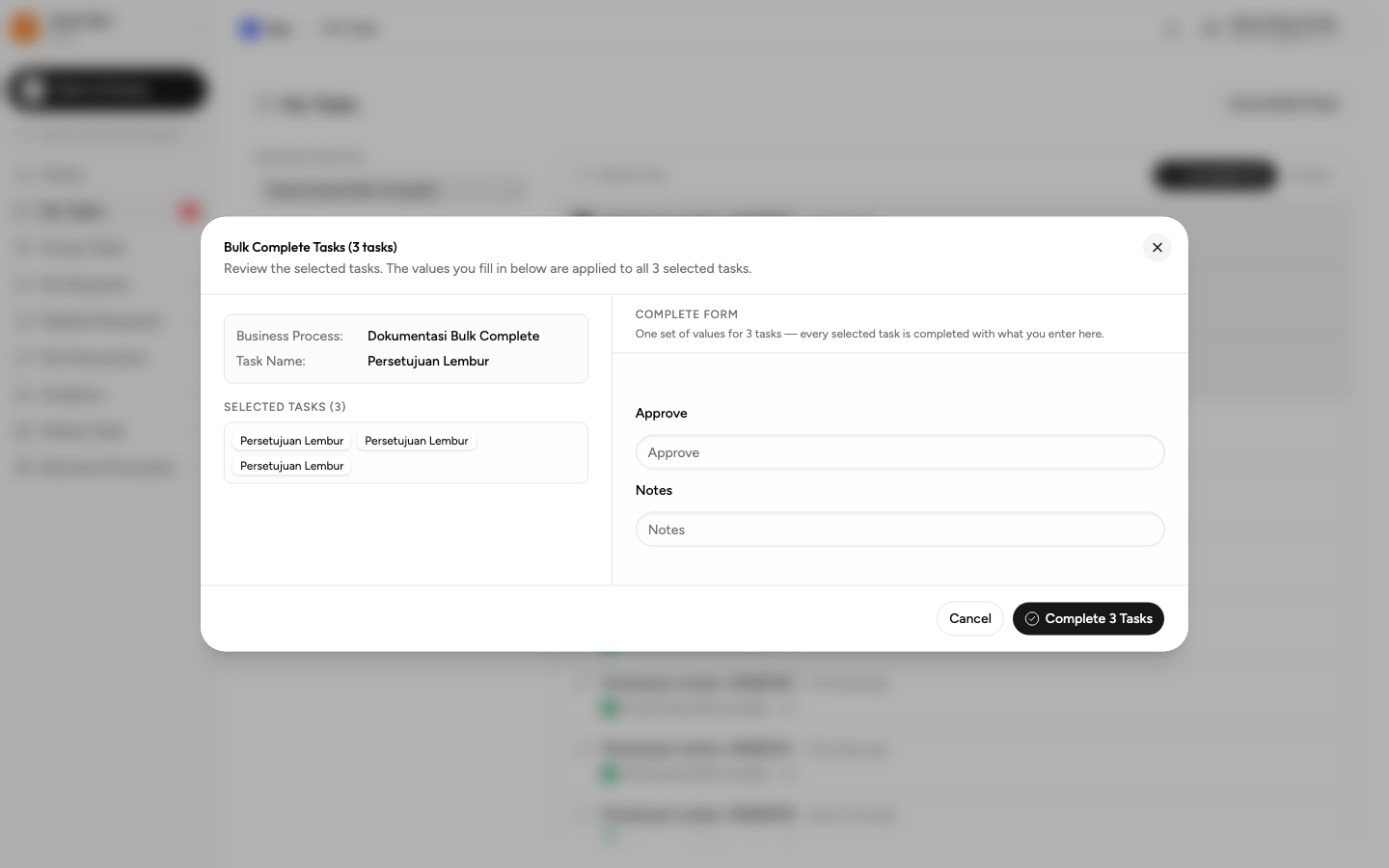
Task: Select the second Persetujuan Lembur chip in top row
Action: (417, 441)
